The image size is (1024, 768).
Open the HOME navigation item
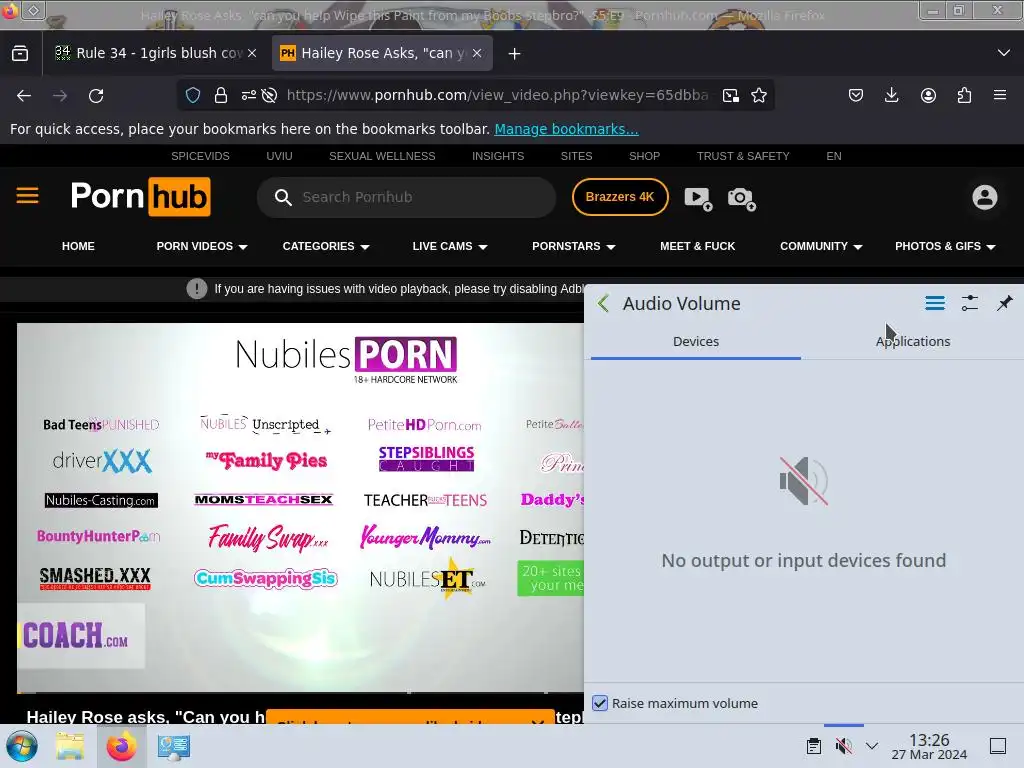coord(78,246)
